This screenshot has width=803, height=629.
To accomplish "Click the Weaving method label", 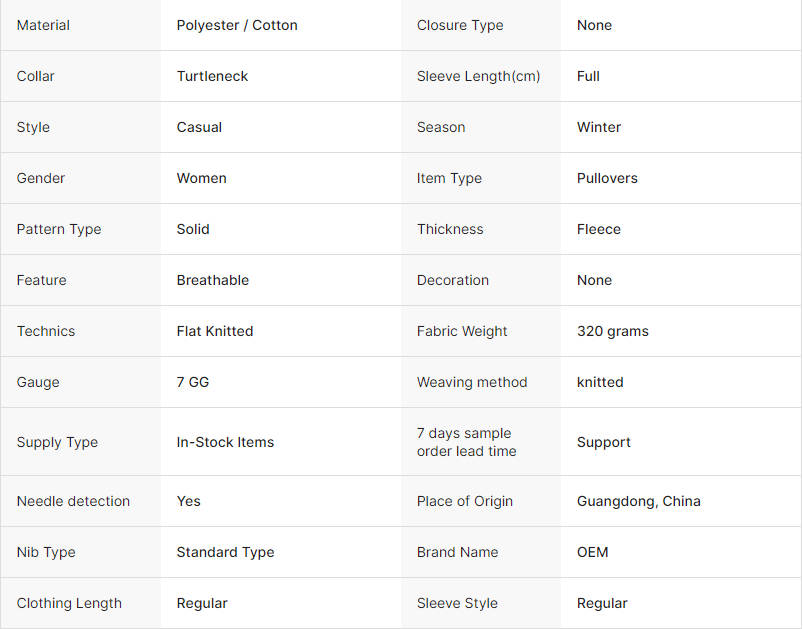I will [472, 382].
